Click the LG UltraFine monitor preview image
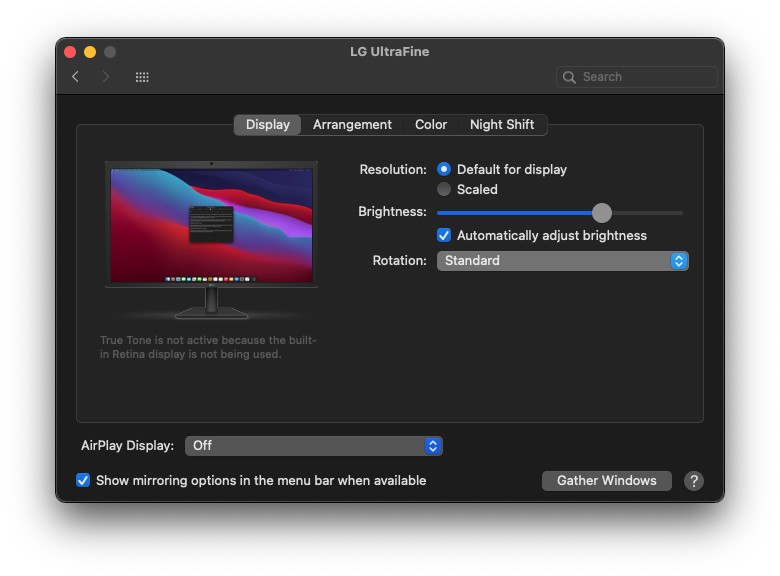The width and height of the screenshot is (780, 576). point(211,240)
